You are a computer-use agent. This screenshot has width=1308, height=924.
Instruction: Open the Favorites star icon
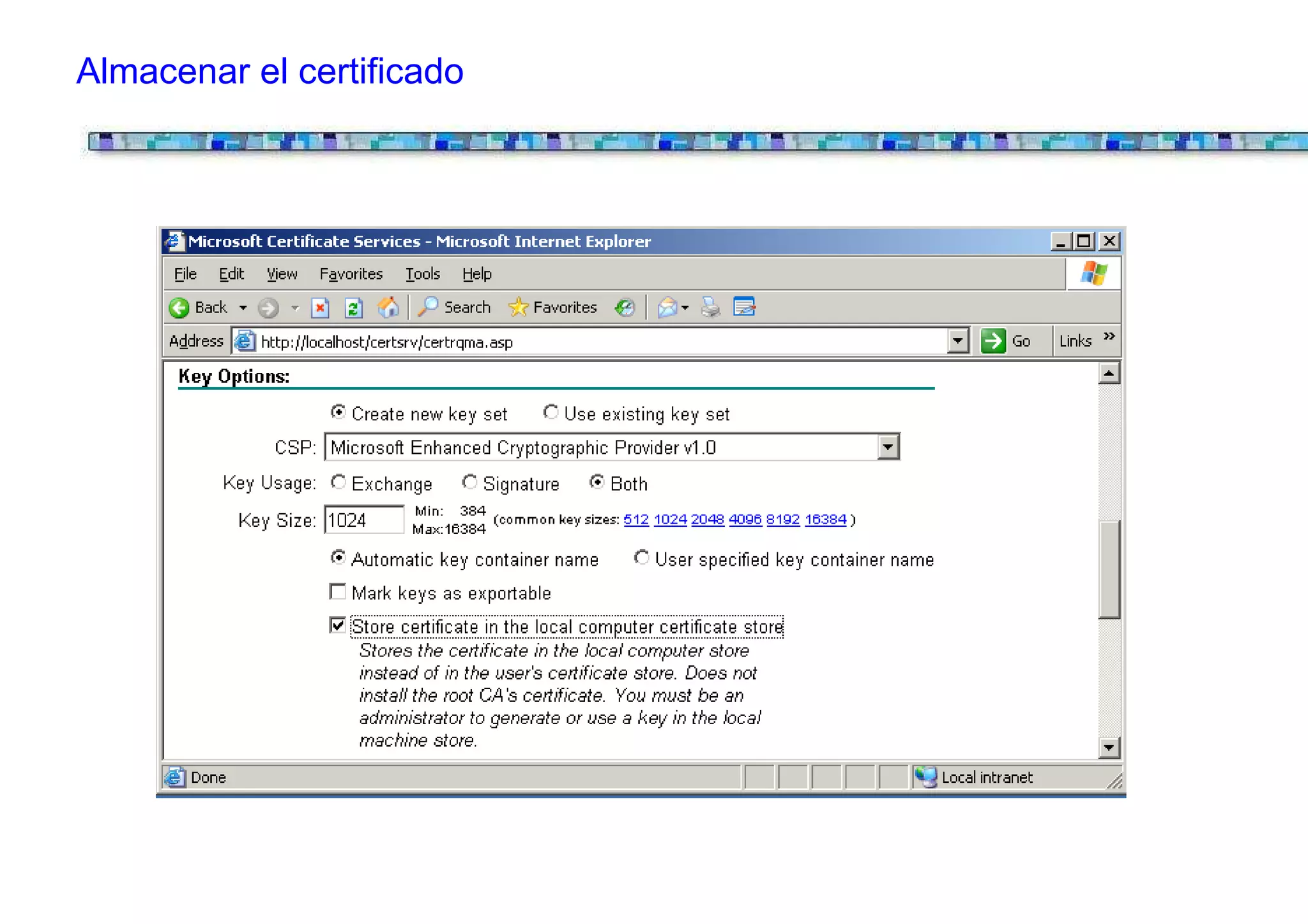click(518, 308)
